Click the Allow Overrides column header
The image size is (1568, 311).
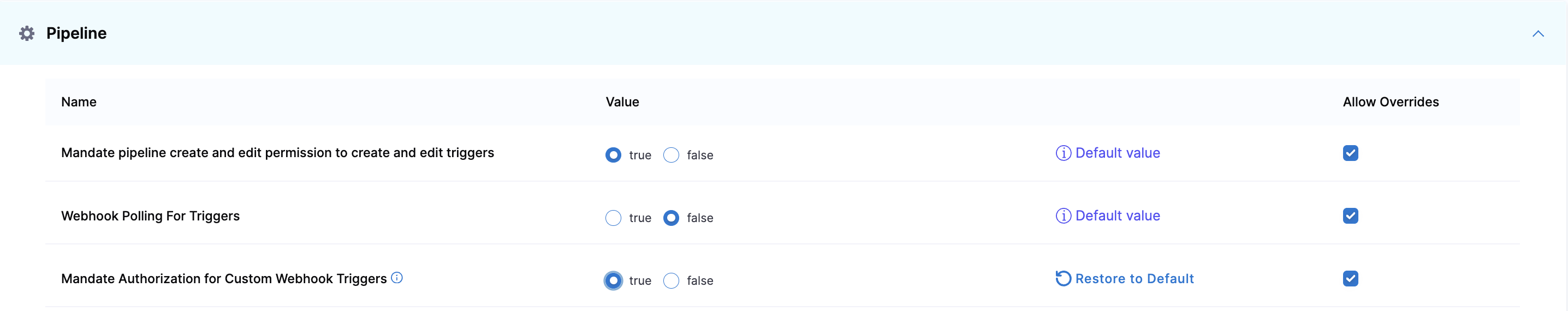1390,102
